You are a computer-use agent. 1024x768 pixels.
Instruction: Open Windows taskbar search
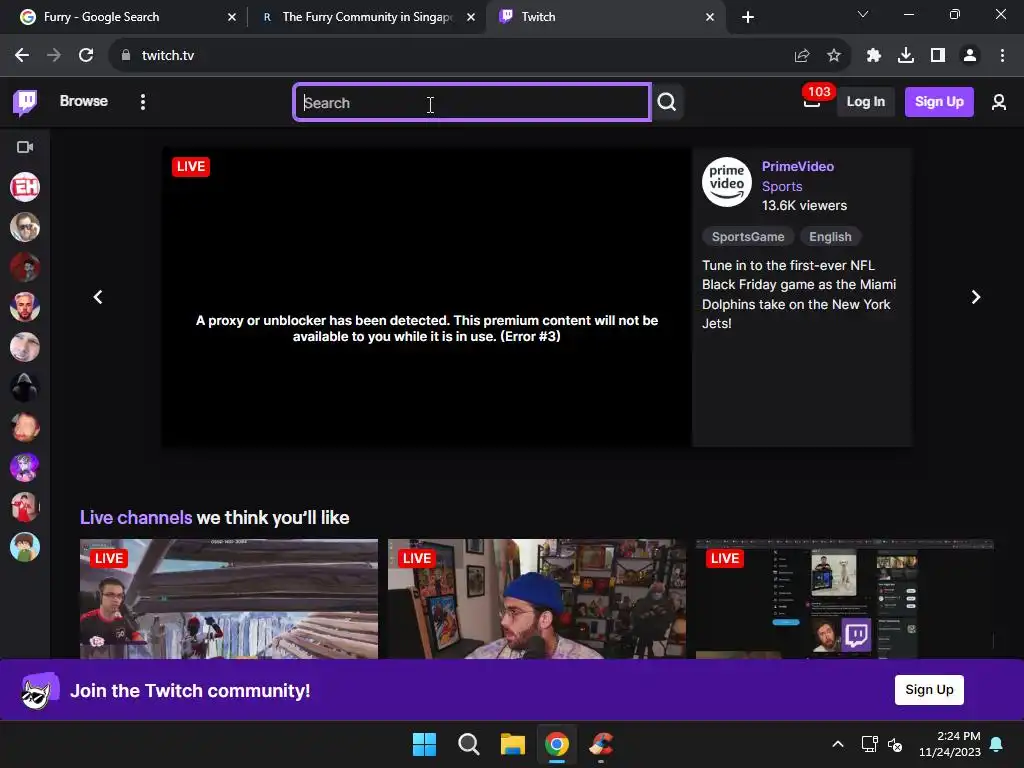click(x=468, y=744)
